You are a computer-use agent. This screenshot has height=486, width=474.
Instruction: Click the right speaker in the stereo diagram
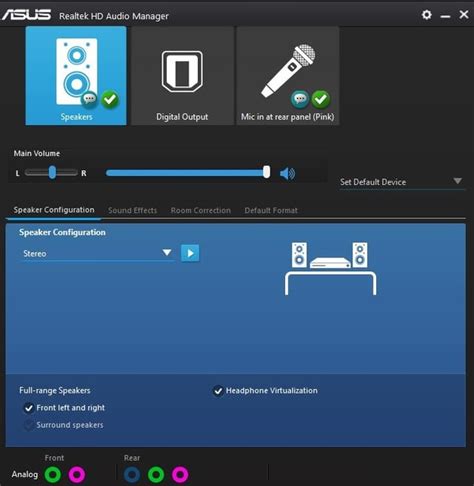[360, 255]
